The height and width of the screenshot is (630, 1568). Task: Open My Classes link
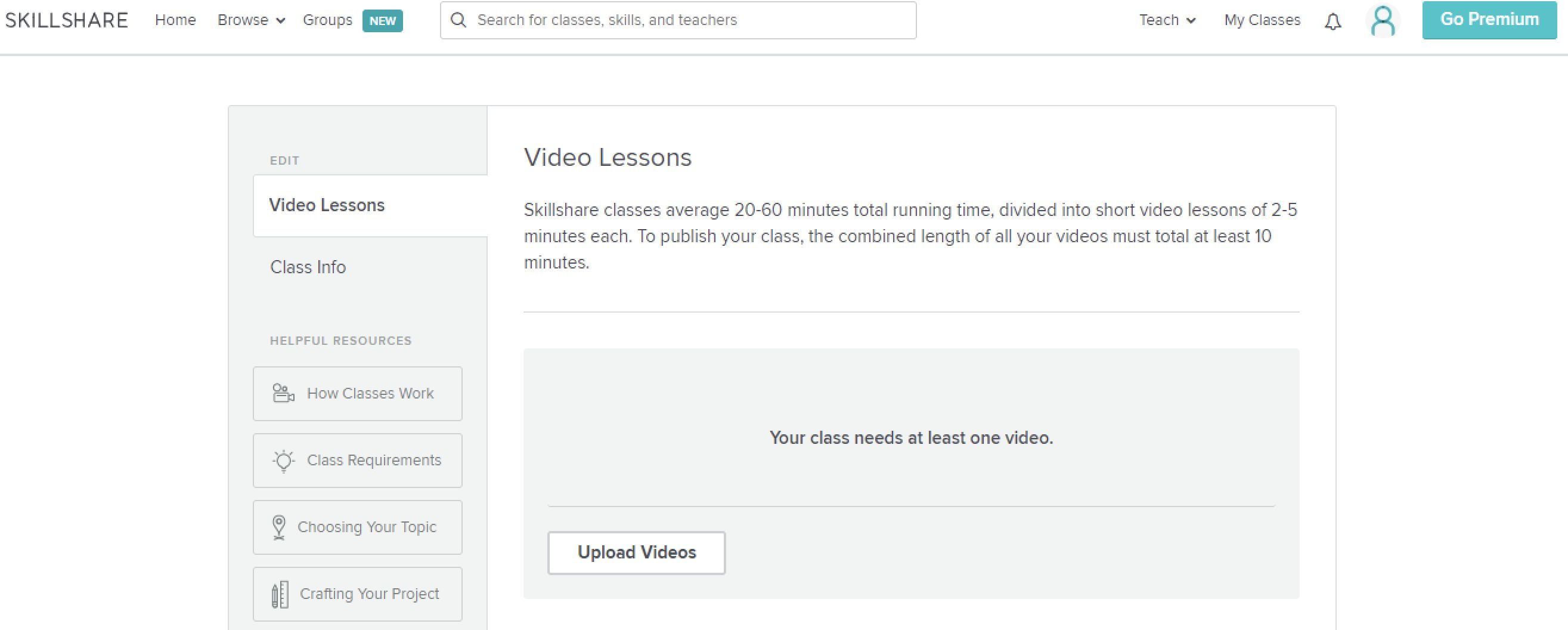click(1262, 20)
